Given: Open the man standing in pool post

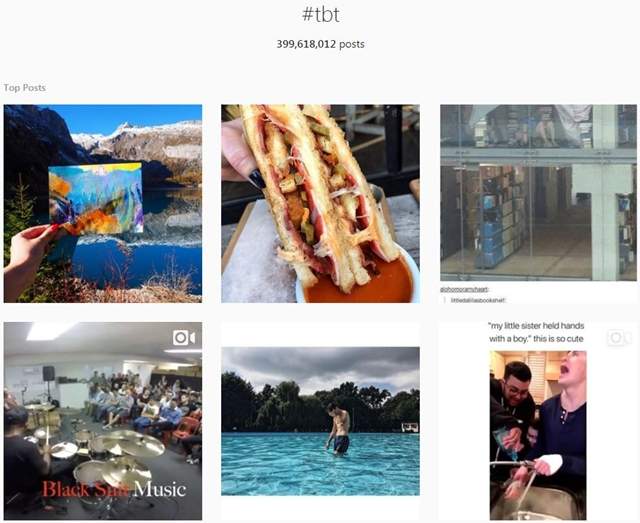Looking at the screenshot, I should tap(320, 421).
